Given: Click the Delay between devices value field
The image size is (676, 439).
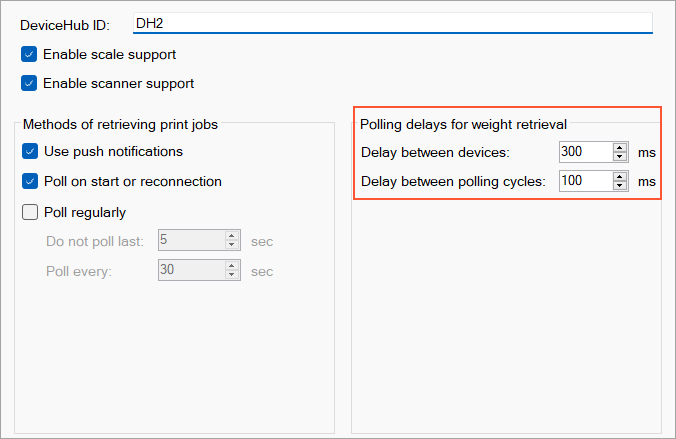Looking at the screenshot, I should tap(586, 152).
